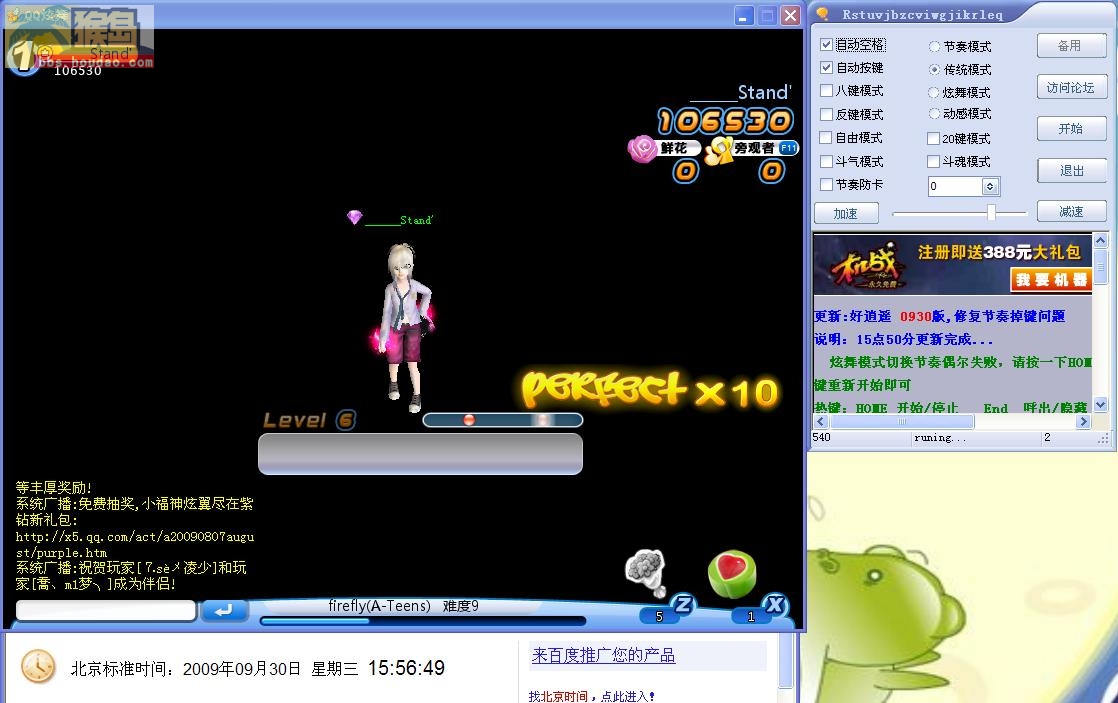Viewport: 1118px width, 703px height.
Task: Enable the 自由模式 checkbox
Action: point(826,137)
